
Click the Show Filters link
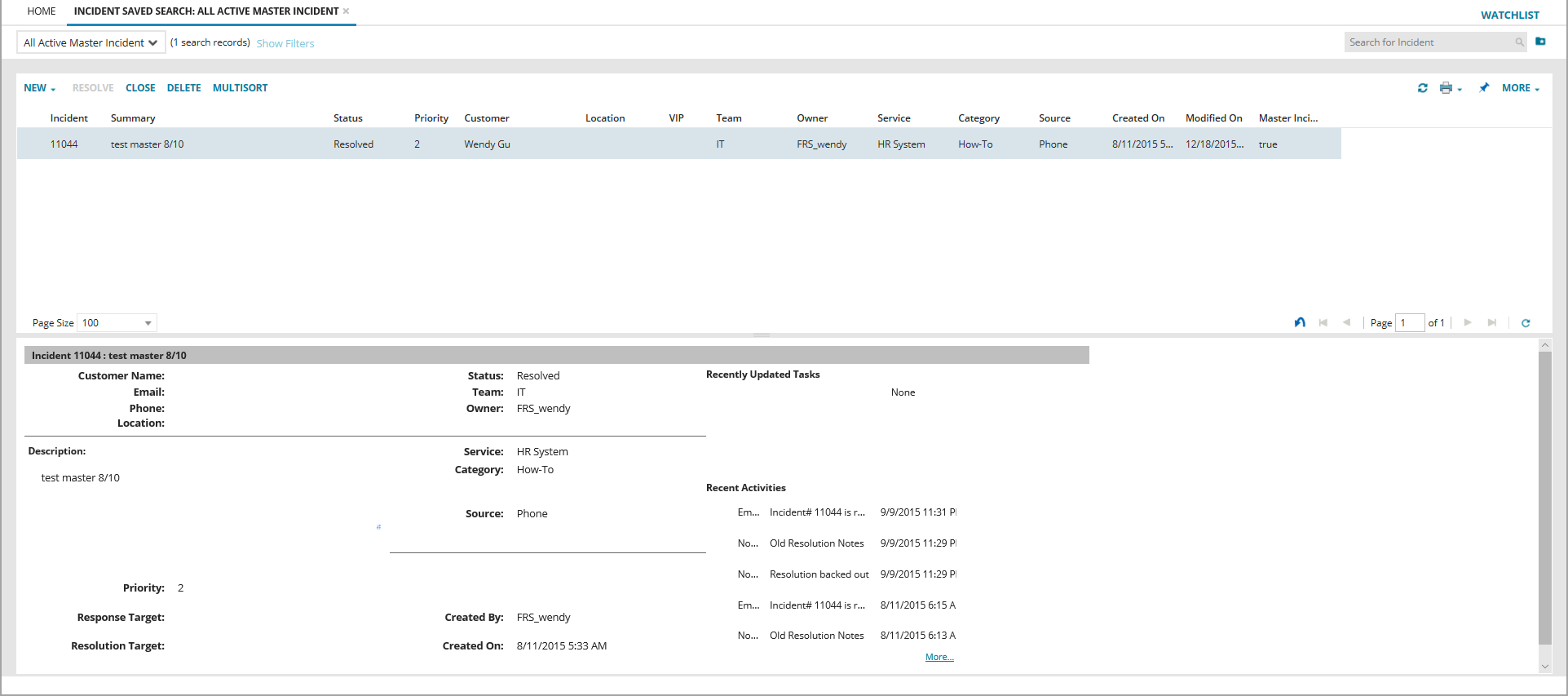tap(285, 43)
